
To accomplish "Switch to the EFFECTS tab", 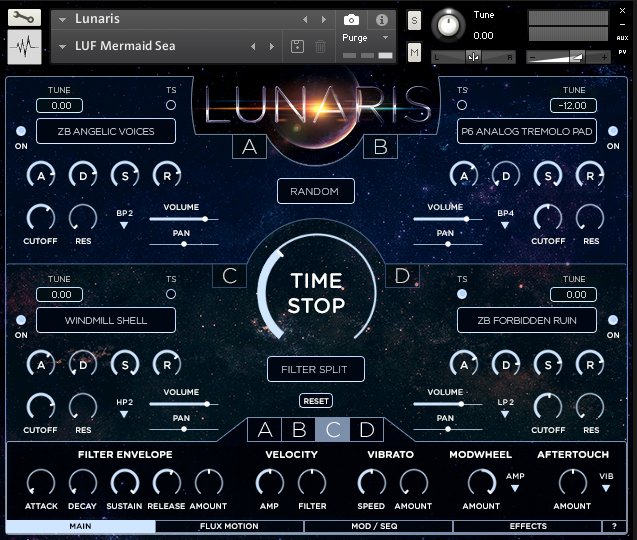I will pos(527,526).
